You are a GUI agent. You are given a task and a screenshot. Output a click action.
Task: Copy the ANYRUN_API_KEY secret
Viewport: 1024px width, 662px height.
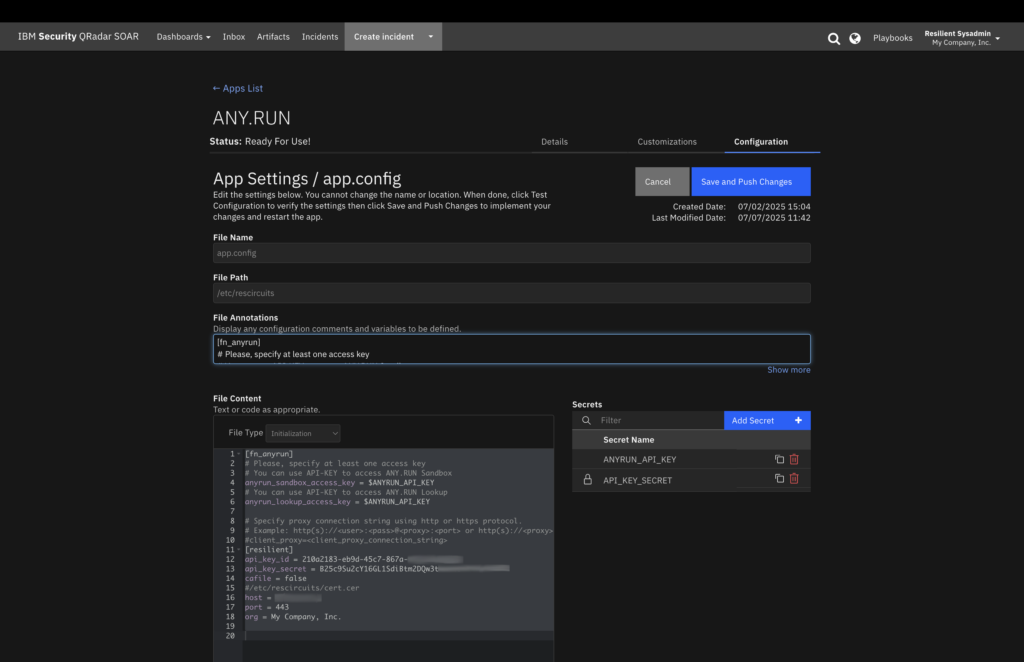tap(779, 459)
